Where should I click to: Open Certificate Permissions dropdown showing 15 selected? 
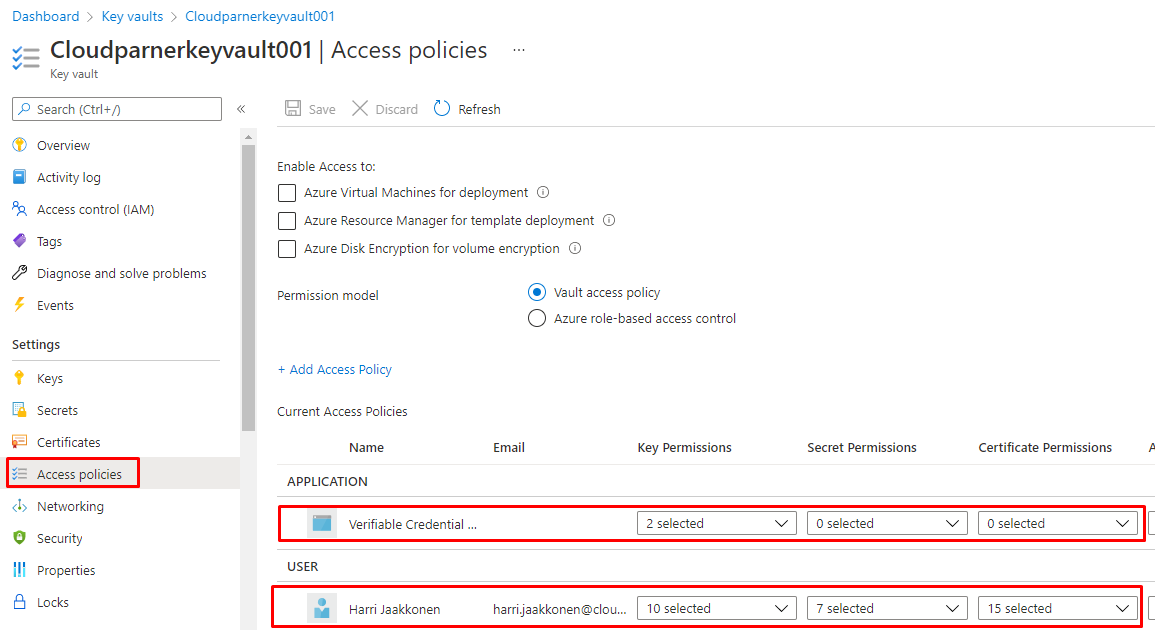click(1057, 608)
